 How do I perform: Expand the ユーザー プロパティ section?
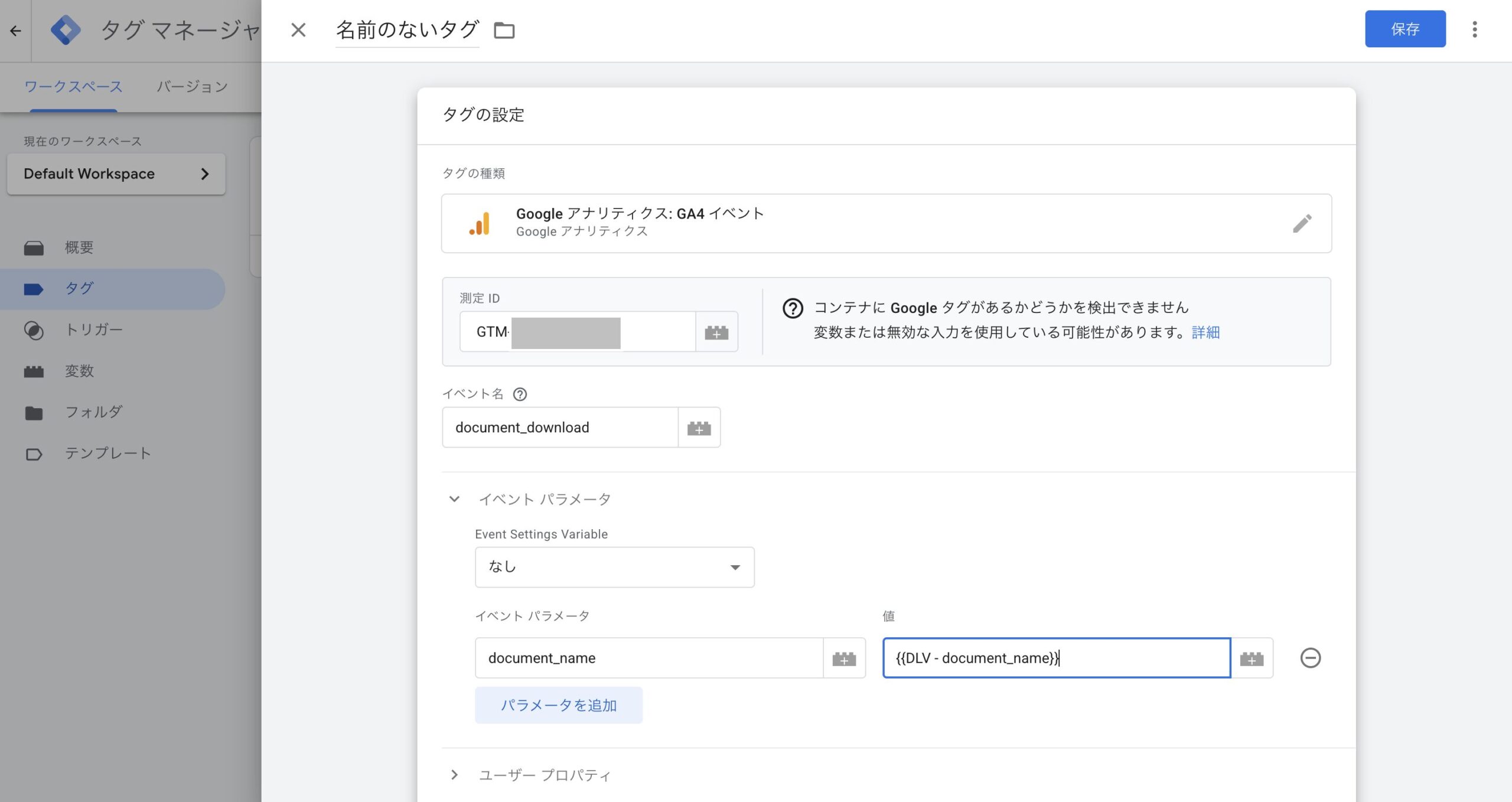point(454,775)
